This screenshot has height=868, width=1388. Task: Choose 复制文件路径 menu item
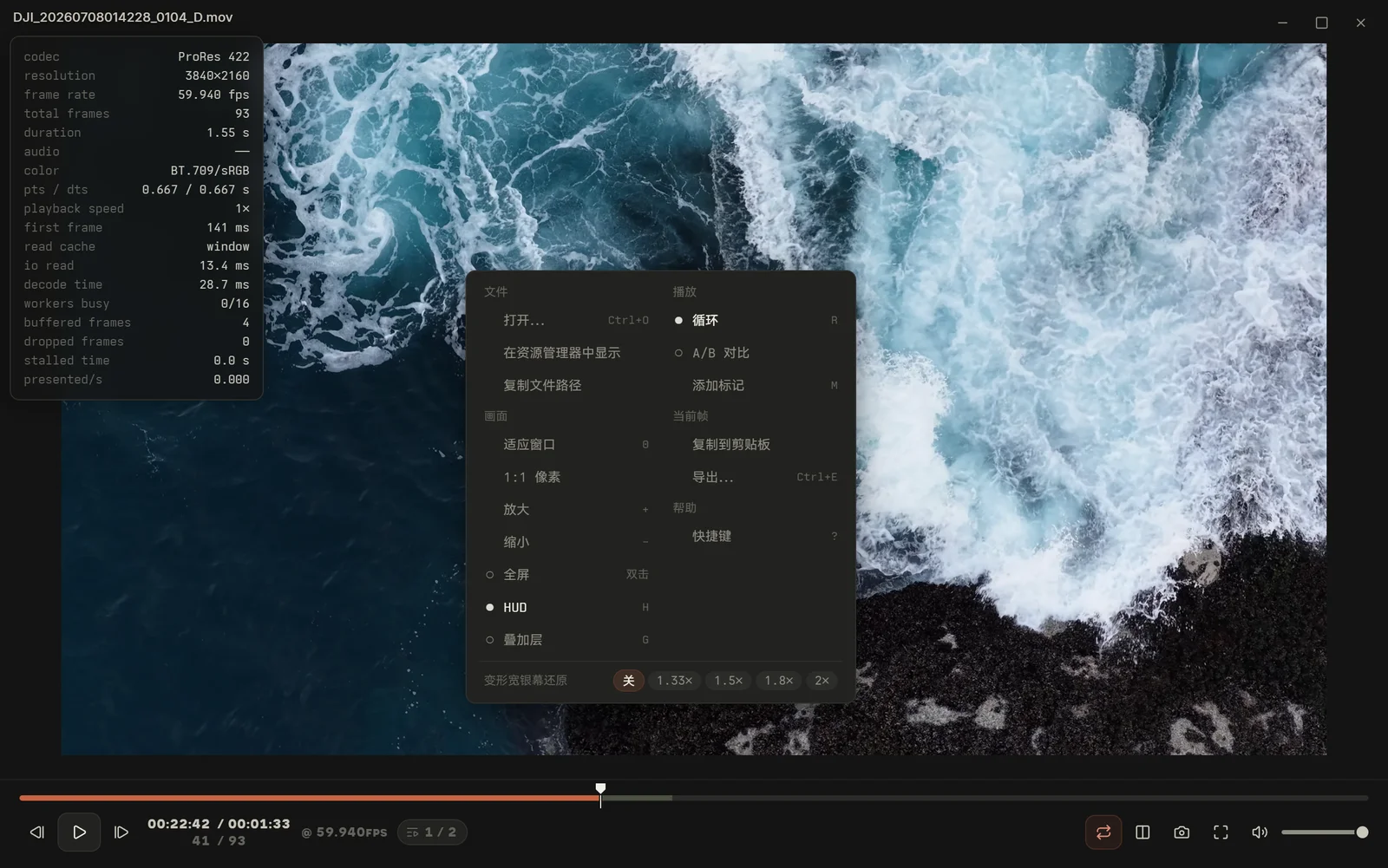(x=567, y=385)
